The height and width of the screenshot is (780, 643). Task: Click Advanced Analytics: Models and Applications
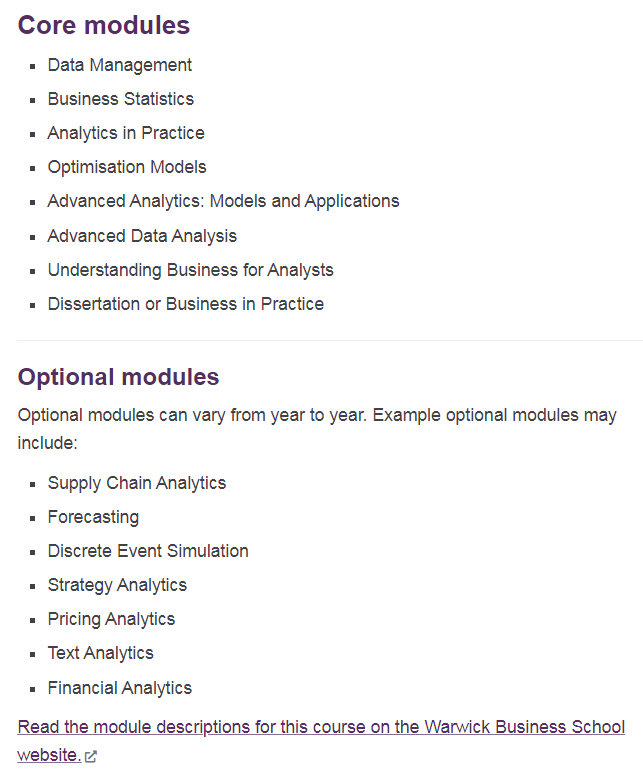coord(223,201)
